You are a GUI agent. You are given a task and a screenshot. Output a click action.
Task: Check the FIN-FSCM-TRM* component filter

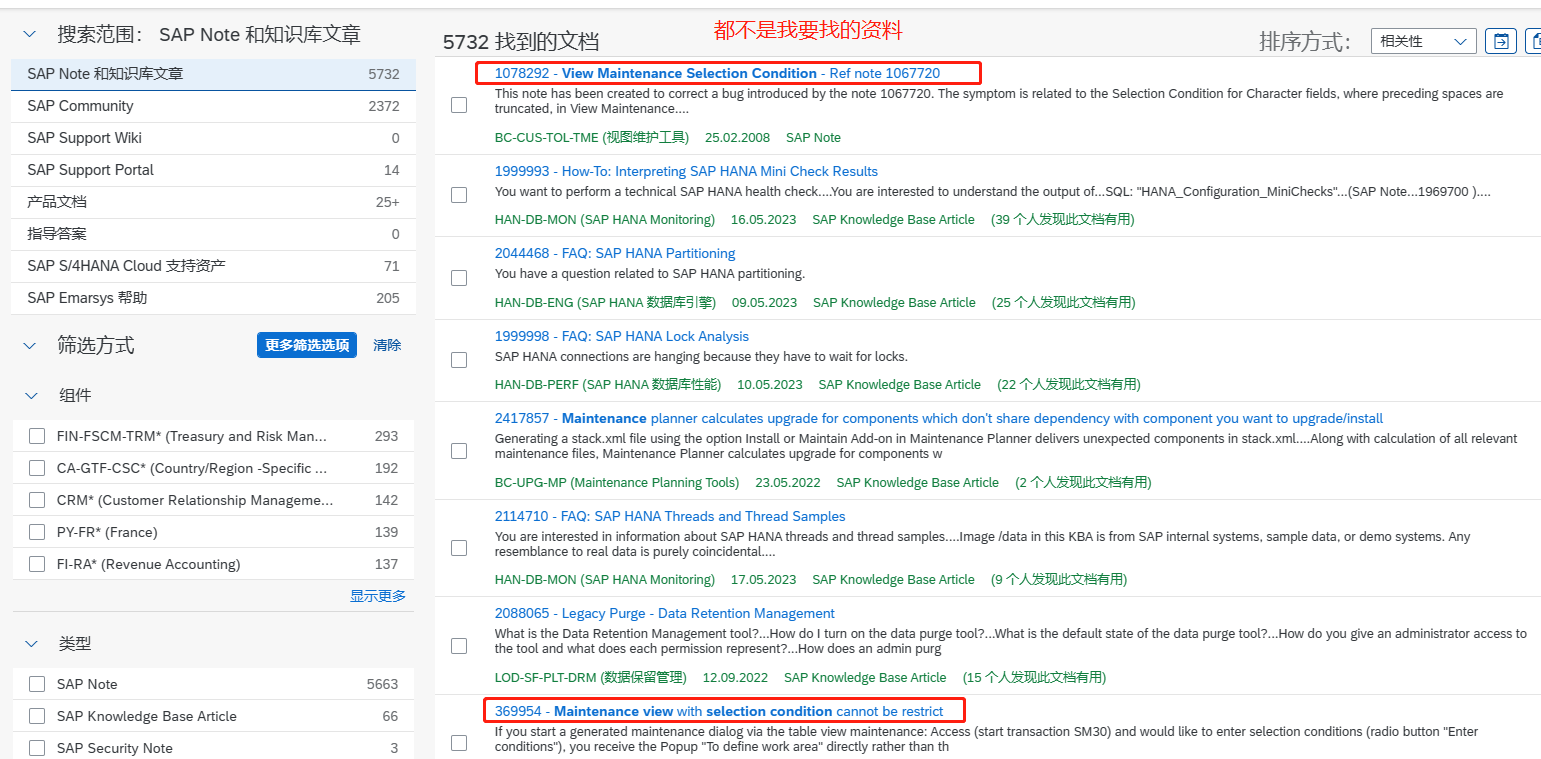tap(37, 435)
